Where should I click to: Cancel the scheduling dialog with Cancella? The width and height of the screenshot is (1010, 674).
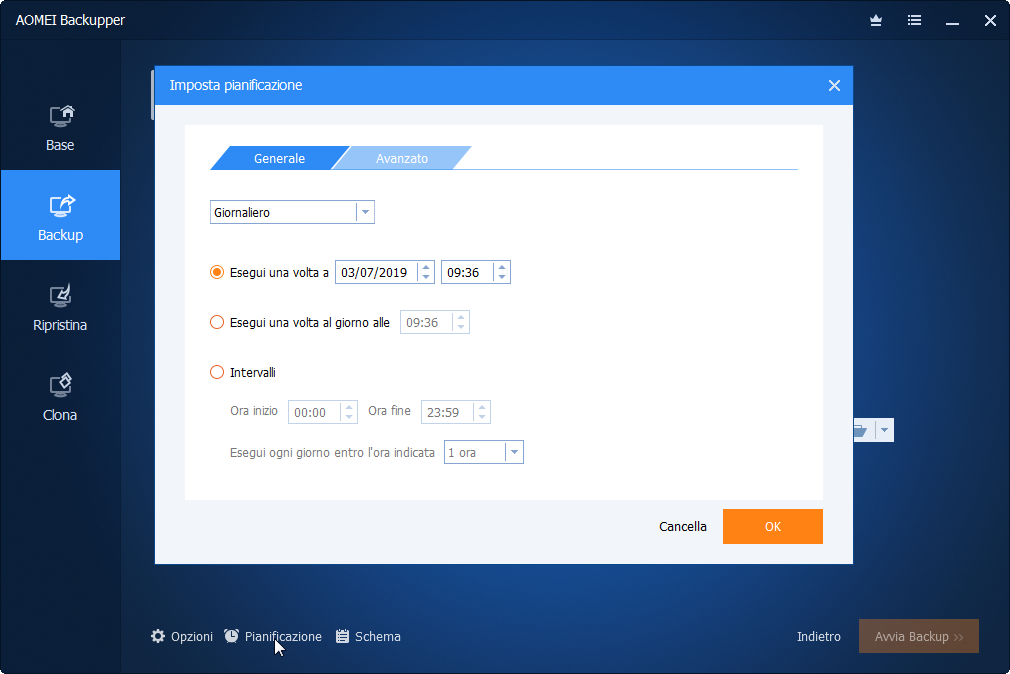coord(683,526)
